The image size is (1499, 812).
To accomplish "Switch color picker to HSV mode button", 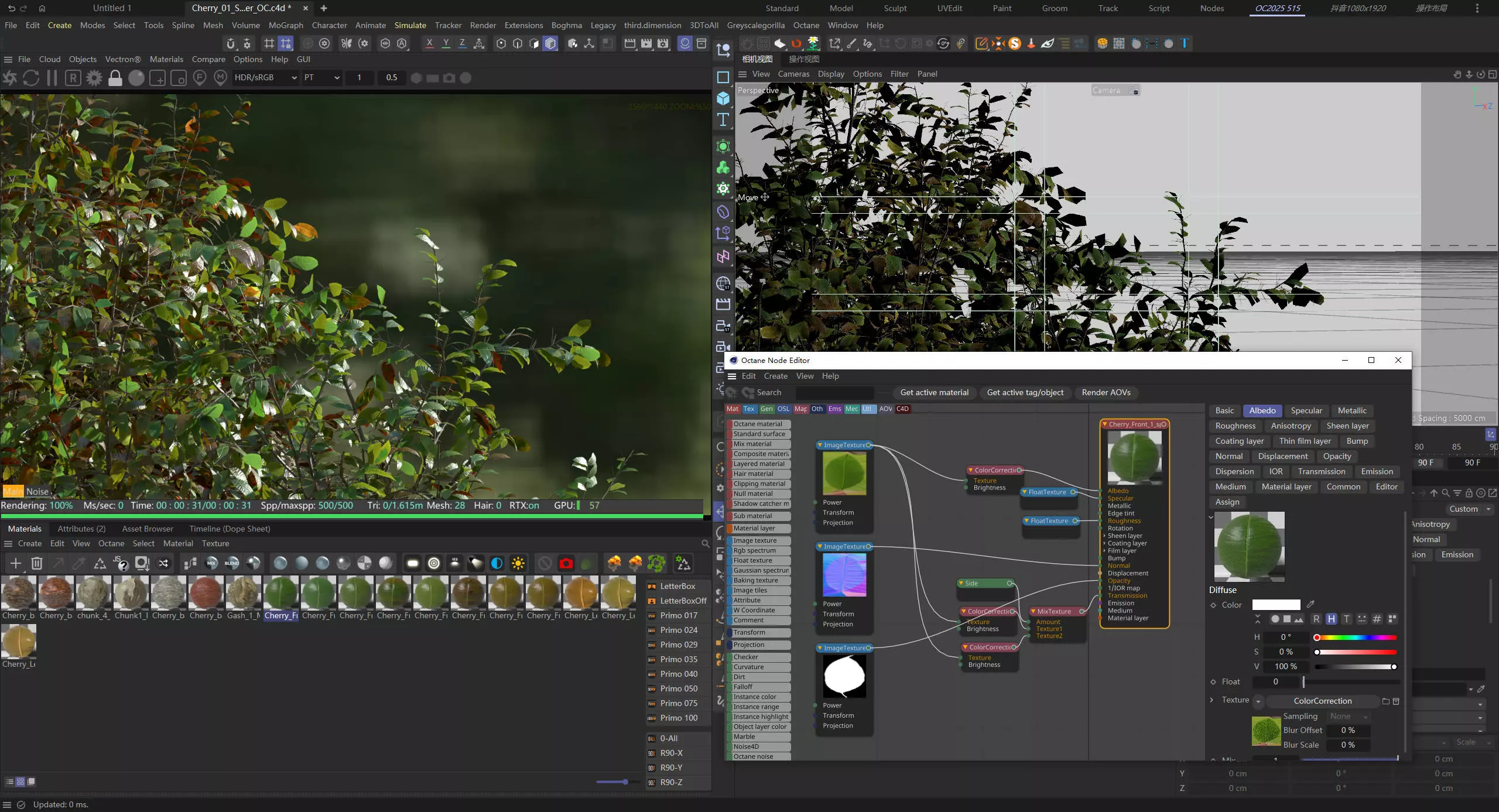I will coord(1331,619).
